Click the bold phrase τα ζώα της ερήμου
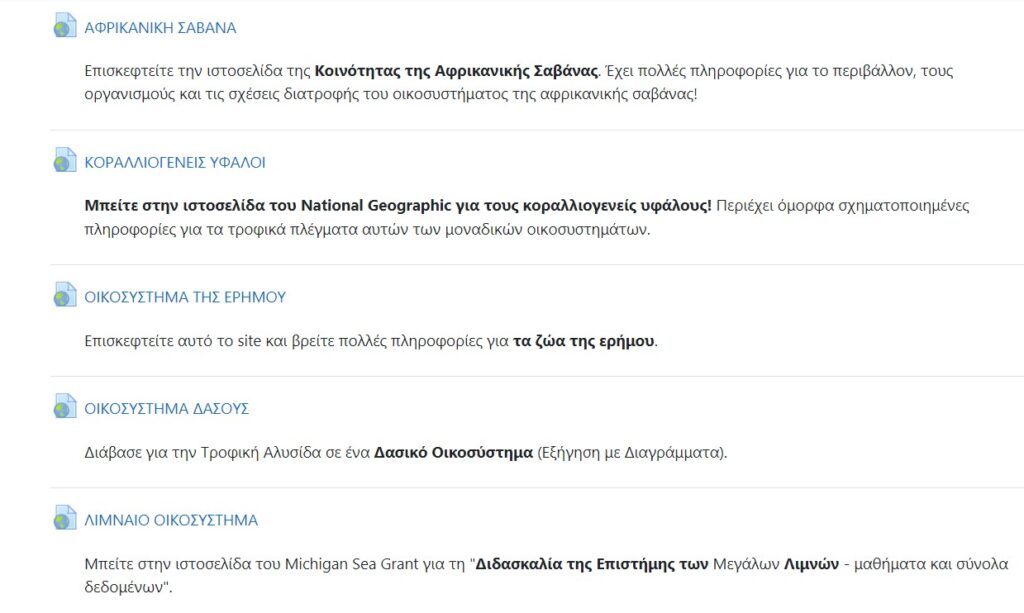This screenshot has height=613, width=1024. pyautogui.click(x=584, y=341)
